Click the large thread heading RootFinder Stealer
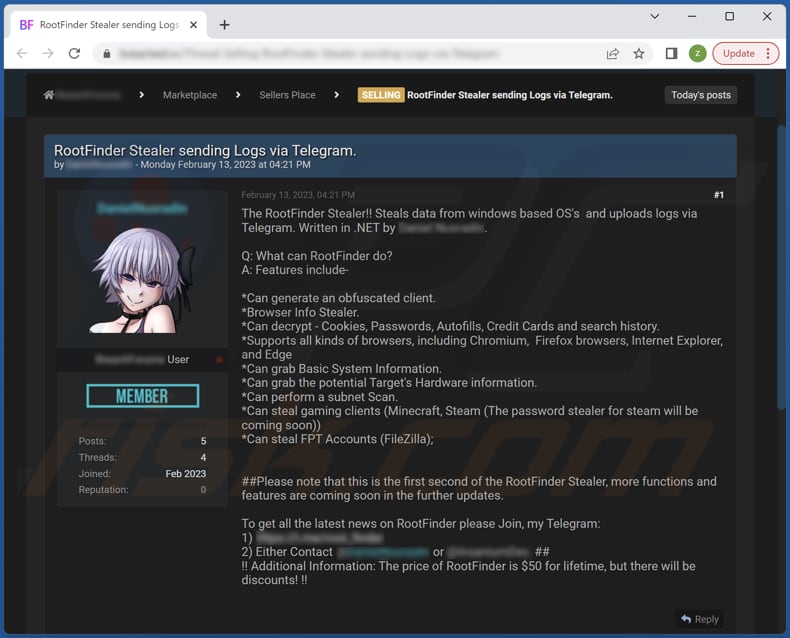 tap(205, 150)
